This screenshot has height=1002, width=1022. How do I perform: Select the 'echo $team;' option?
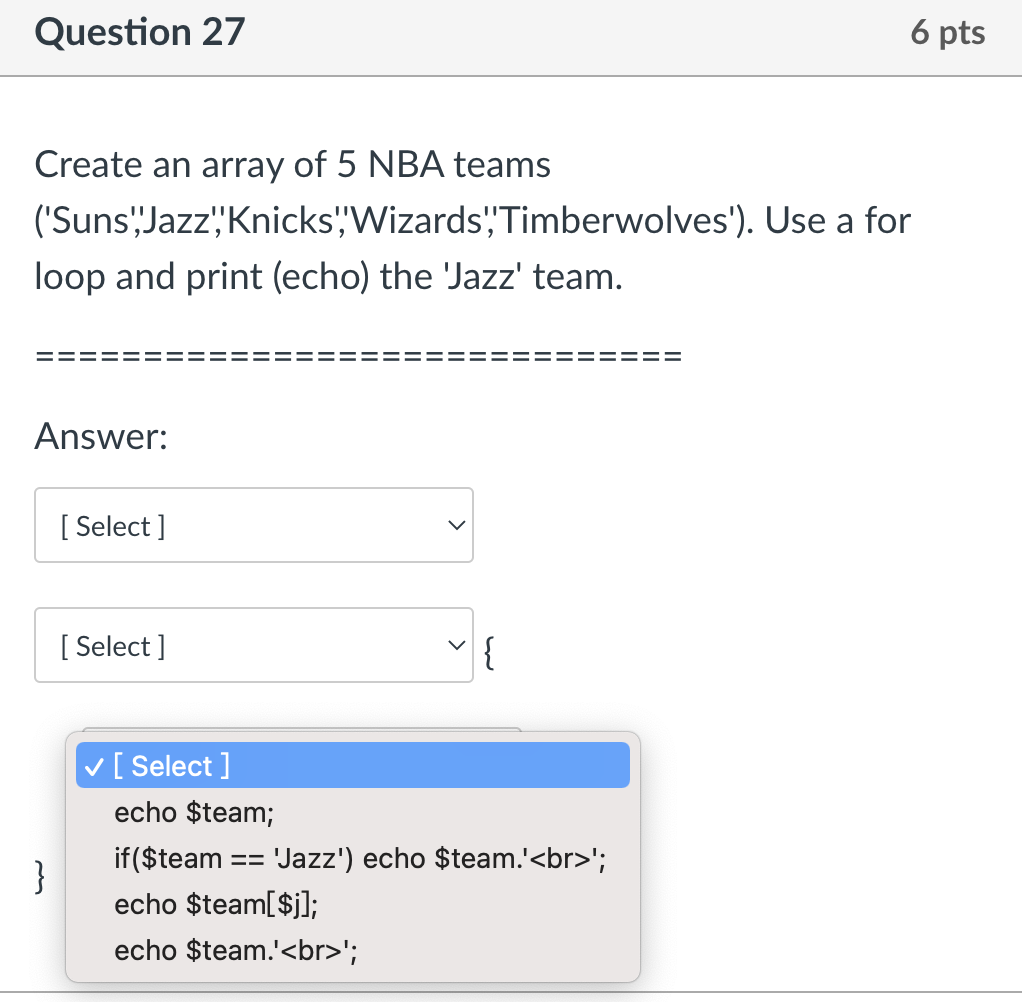click(193, 812)
